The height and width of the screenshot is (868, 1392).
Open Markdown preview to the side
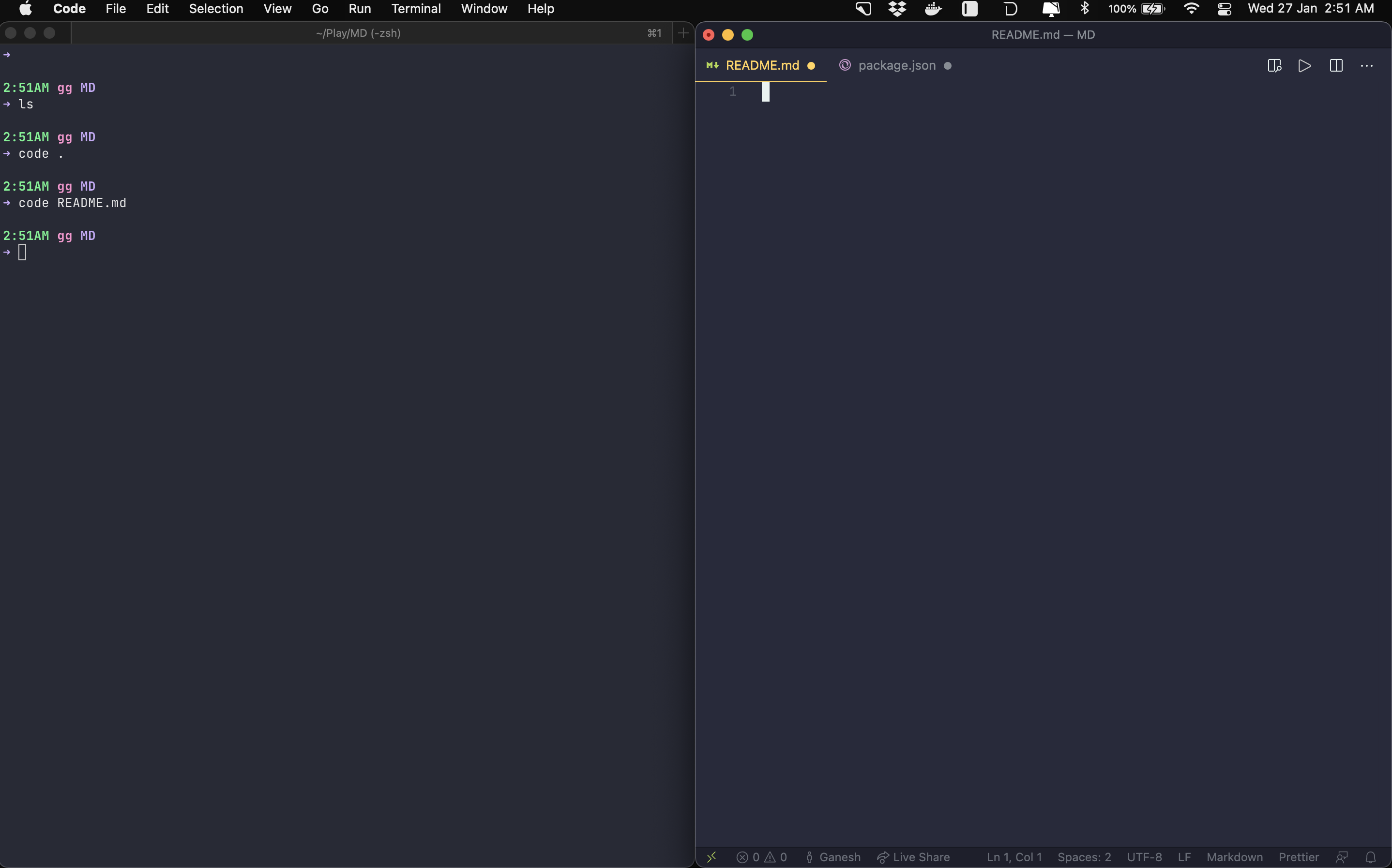point(1274,65)
